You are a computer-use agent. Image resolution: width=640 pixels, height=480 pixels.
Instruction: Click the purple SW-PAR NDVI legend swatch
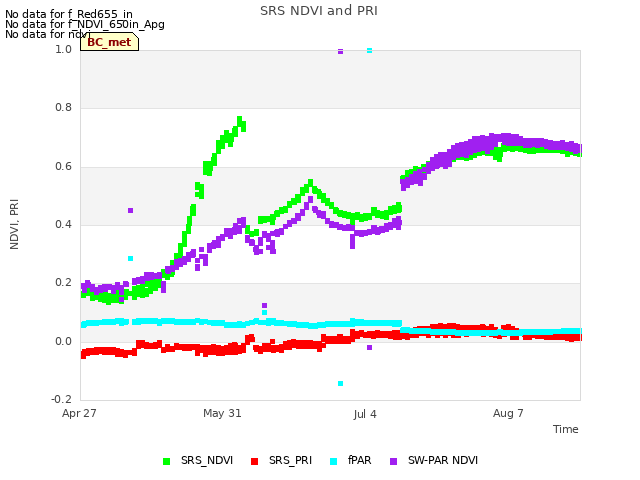coord(393,461)
